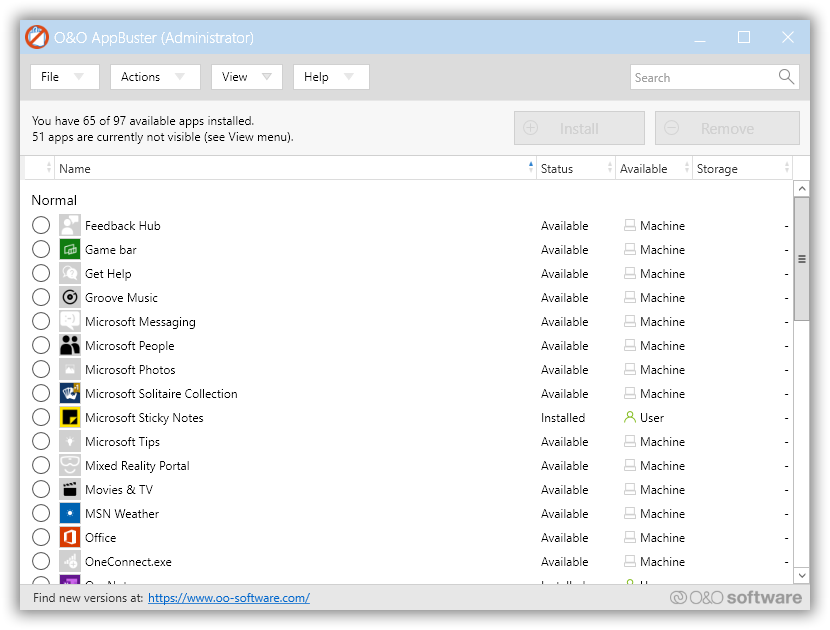The image size is (830, 630).
Task: Click the Microsoft Messaging app name
Action: pyautogui.click(x=140, y=322)
